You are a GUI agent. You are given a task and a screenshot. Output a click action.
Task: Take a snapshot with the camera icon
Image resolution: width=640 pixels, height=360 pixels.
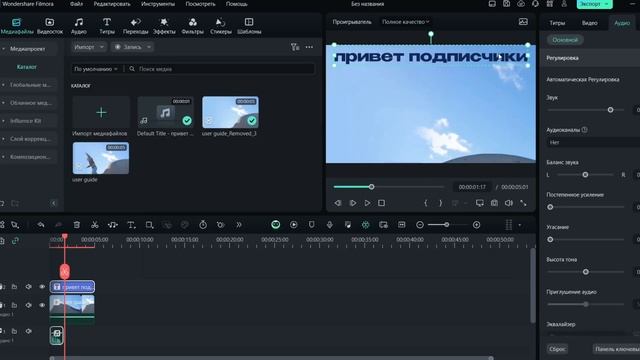click(494, 203)
